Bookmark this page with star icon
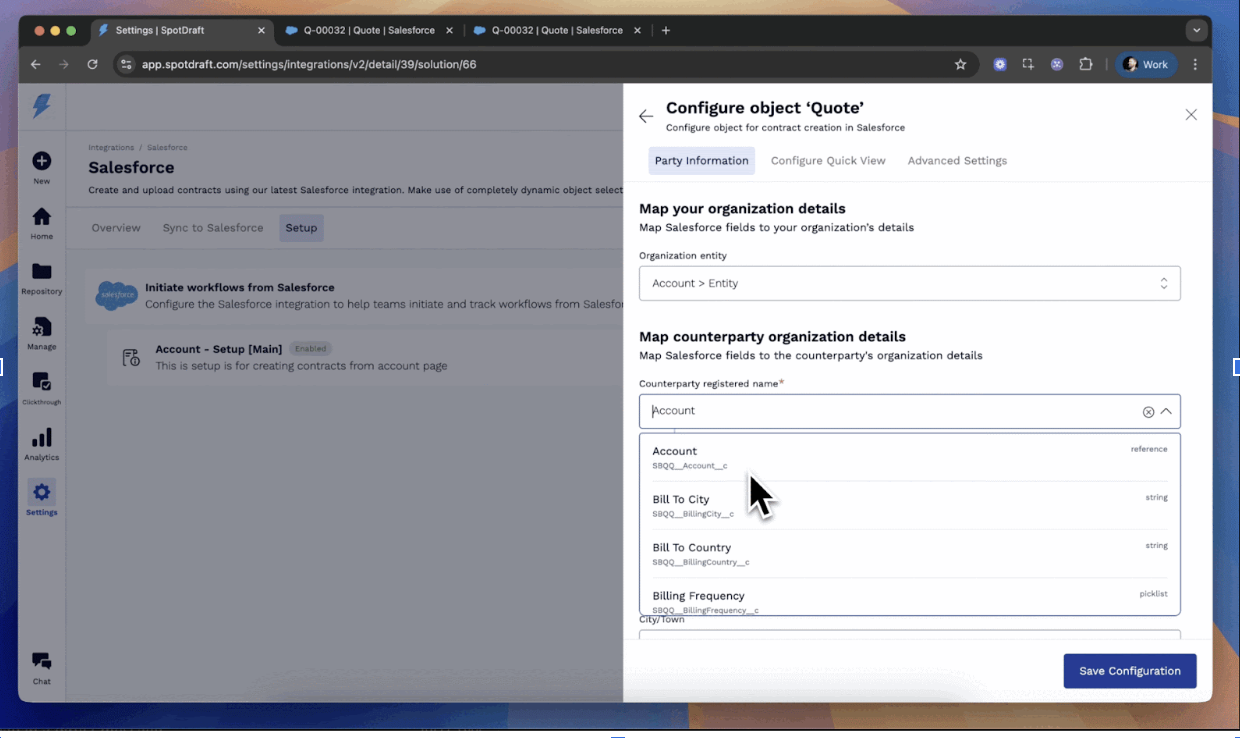The width and height of the screenshot is (1240, 738). 960,64
